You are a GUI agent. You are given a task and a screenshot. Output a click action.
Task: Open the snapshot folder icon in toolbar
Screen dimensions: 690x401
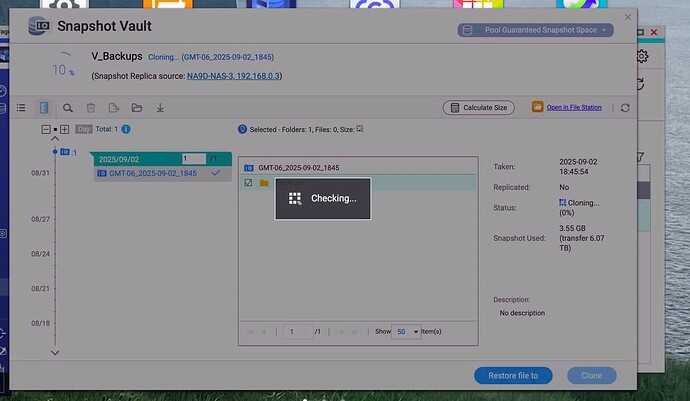point(137,107)
